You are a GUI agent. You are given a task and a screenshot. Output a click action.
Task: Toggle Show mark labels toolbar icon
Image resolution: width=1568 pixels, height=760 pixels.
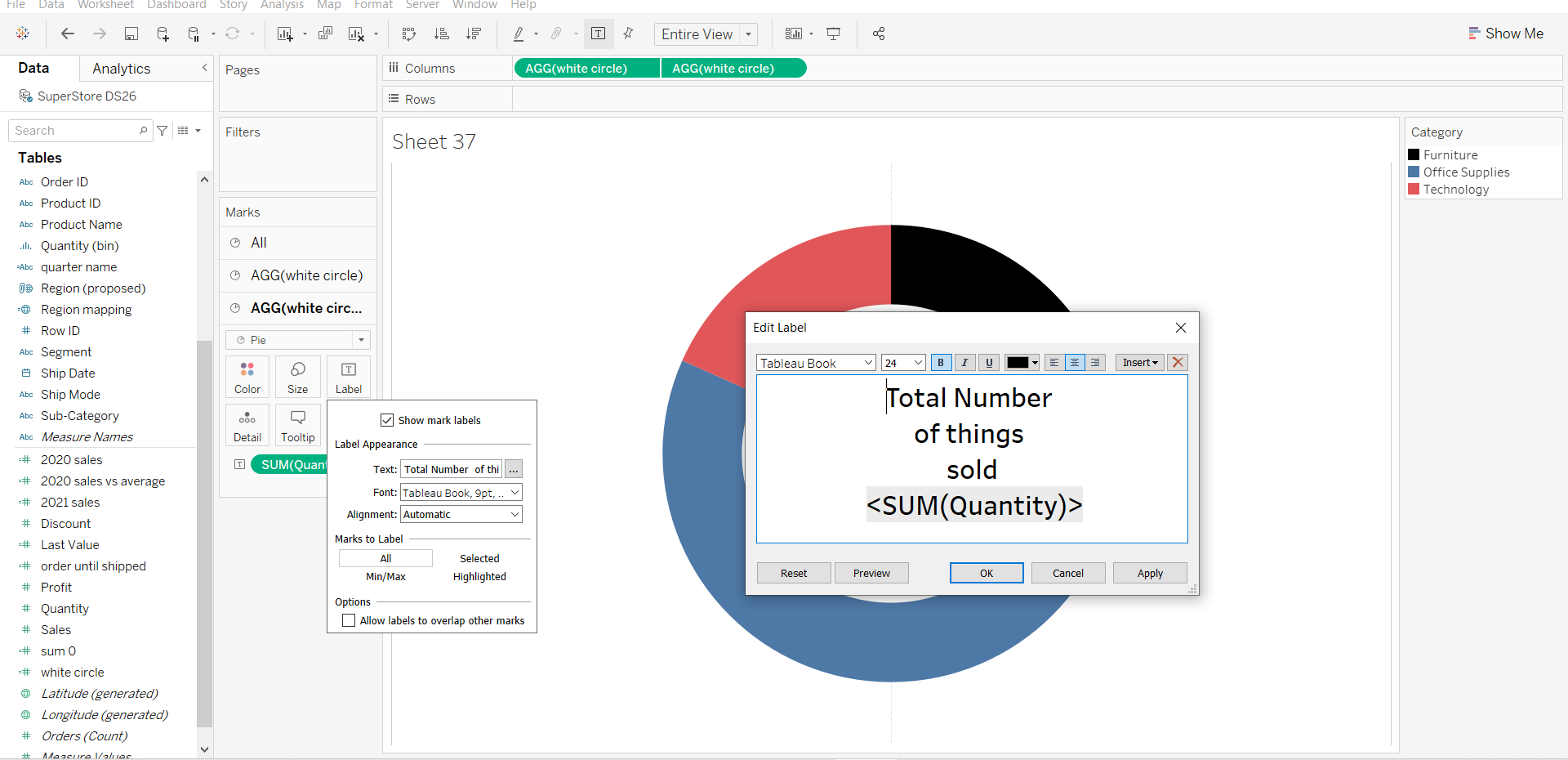pyautogui.click(x=599, y=34)
